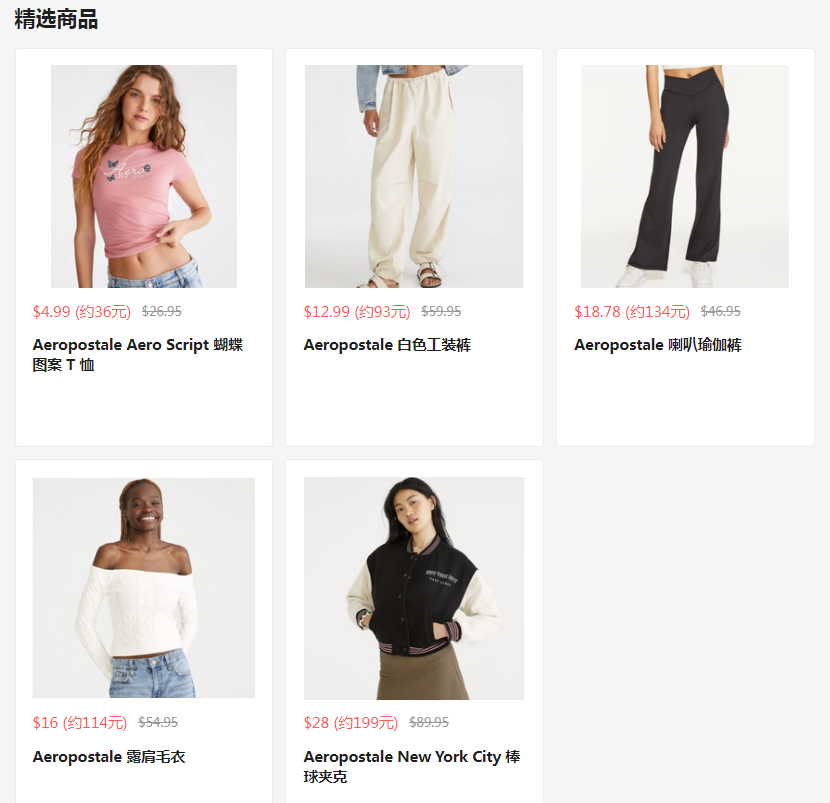This screenshot has height=803, width=830.
Task: Click the crossed-out $46.95 original price
Action: 721,311
